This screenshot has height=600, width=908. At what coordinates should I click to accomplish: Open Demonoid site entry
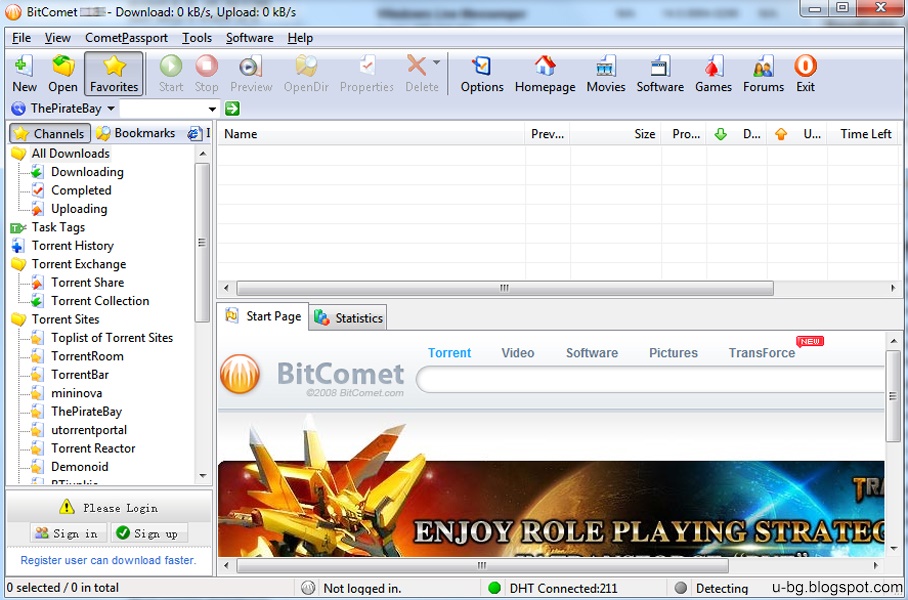pos(79,467)
